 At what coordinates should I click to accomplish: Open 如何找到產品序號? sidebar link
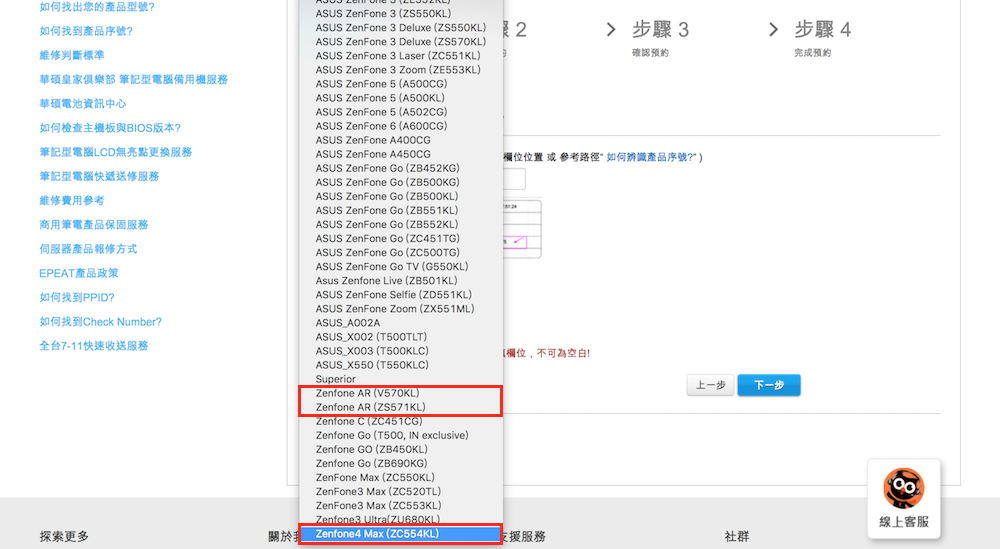point(86,31)
